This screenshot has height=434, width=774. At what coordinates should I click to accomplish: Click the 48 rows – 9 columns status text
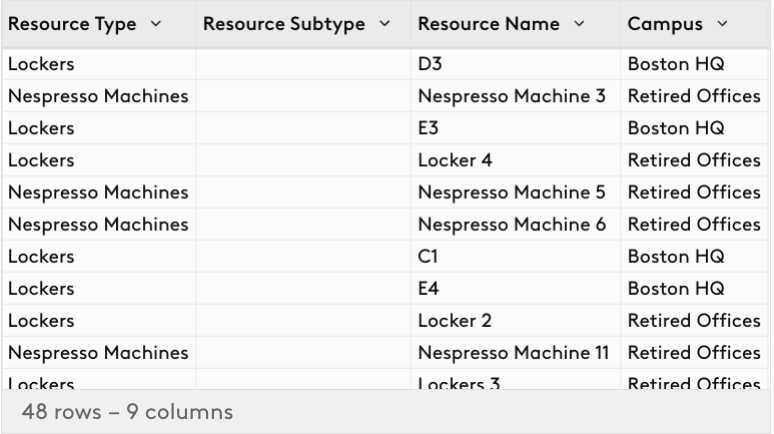(127, 412)
